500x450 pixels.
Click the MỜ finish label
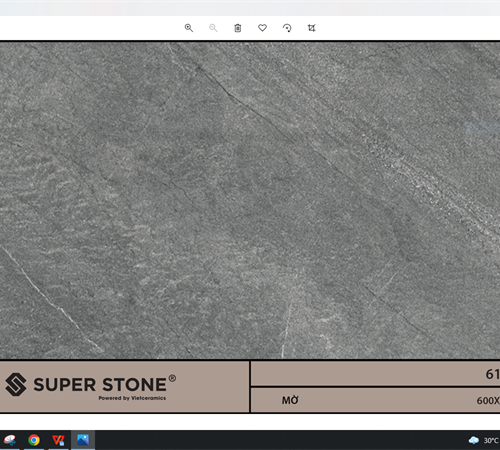tap(290, 400)
